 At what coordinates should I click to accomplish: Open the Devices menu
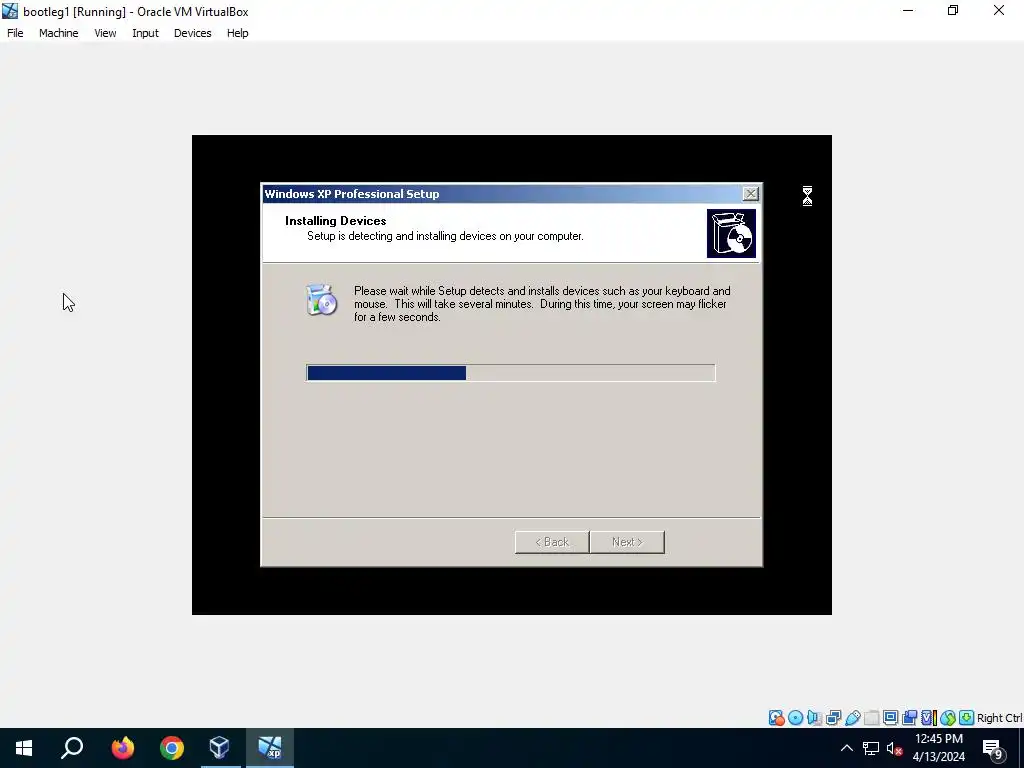pyautogui.click(x=193, y=33)
